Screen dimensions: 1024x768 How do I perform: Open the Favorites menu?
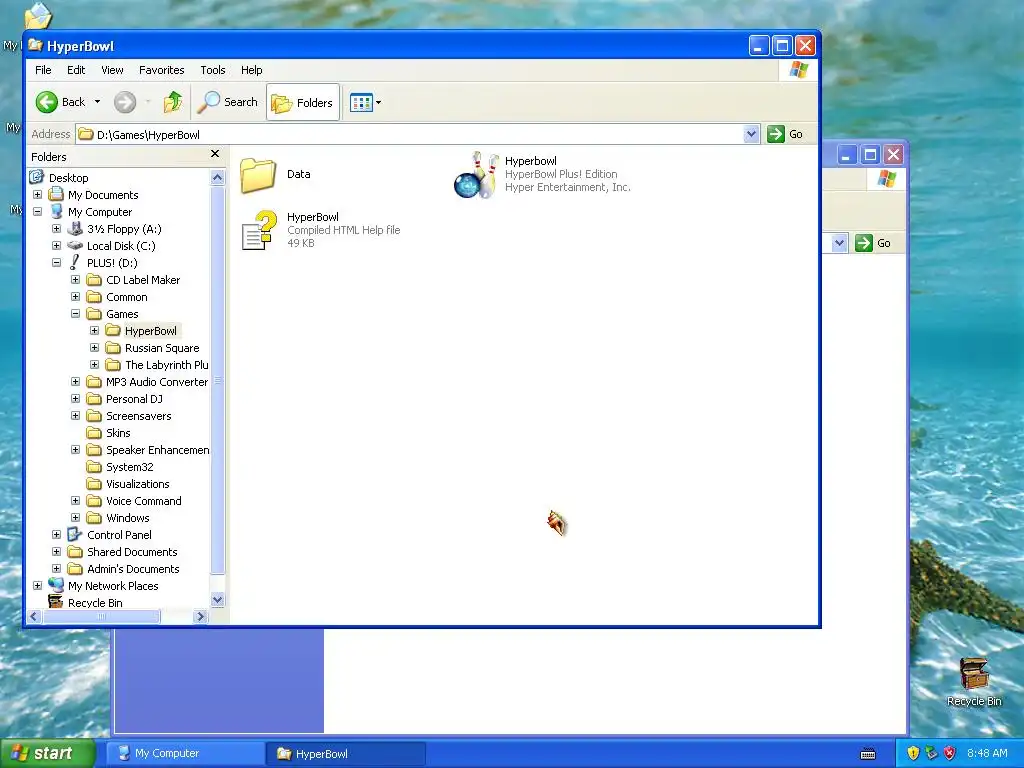[x=161, y=70]
